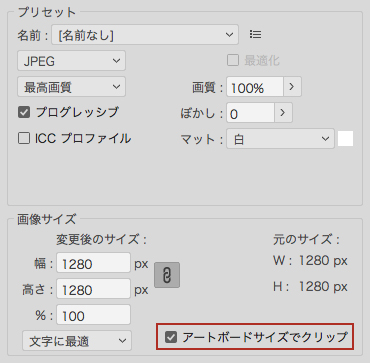Click the 画質 100% input field
Viewport: 370px width, 363px height.
tap(255, 87)
